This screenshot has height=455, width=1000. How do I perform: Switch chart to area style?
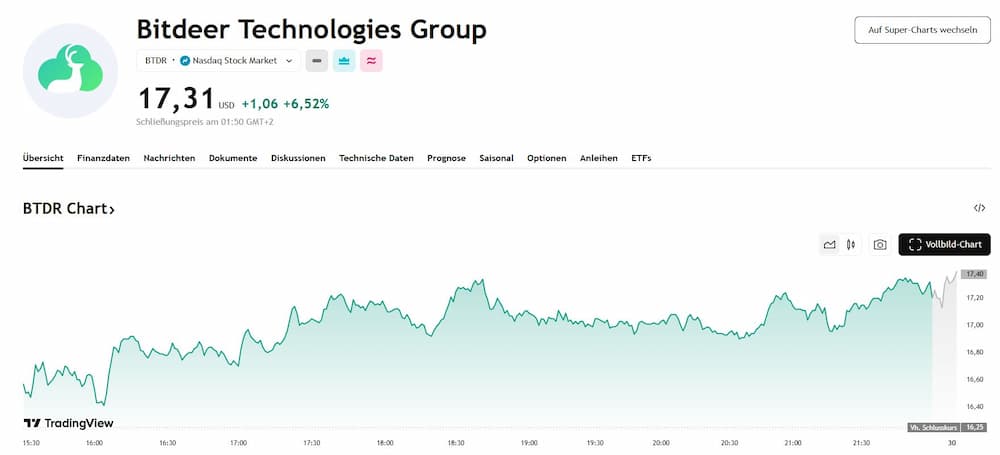(829, 244)
